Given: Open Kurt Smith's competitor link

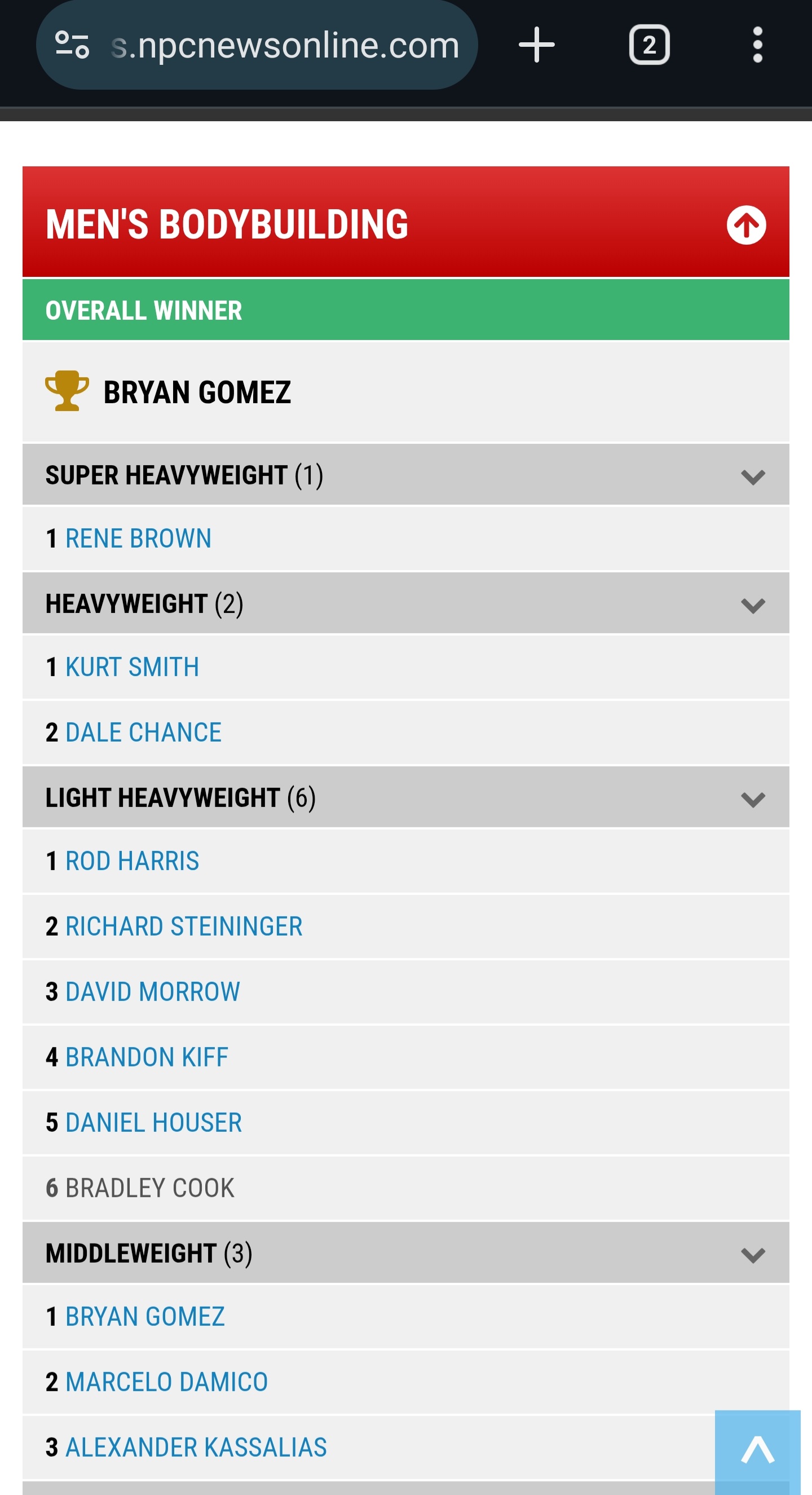Looking at the screenshot, I should (133, 667).
